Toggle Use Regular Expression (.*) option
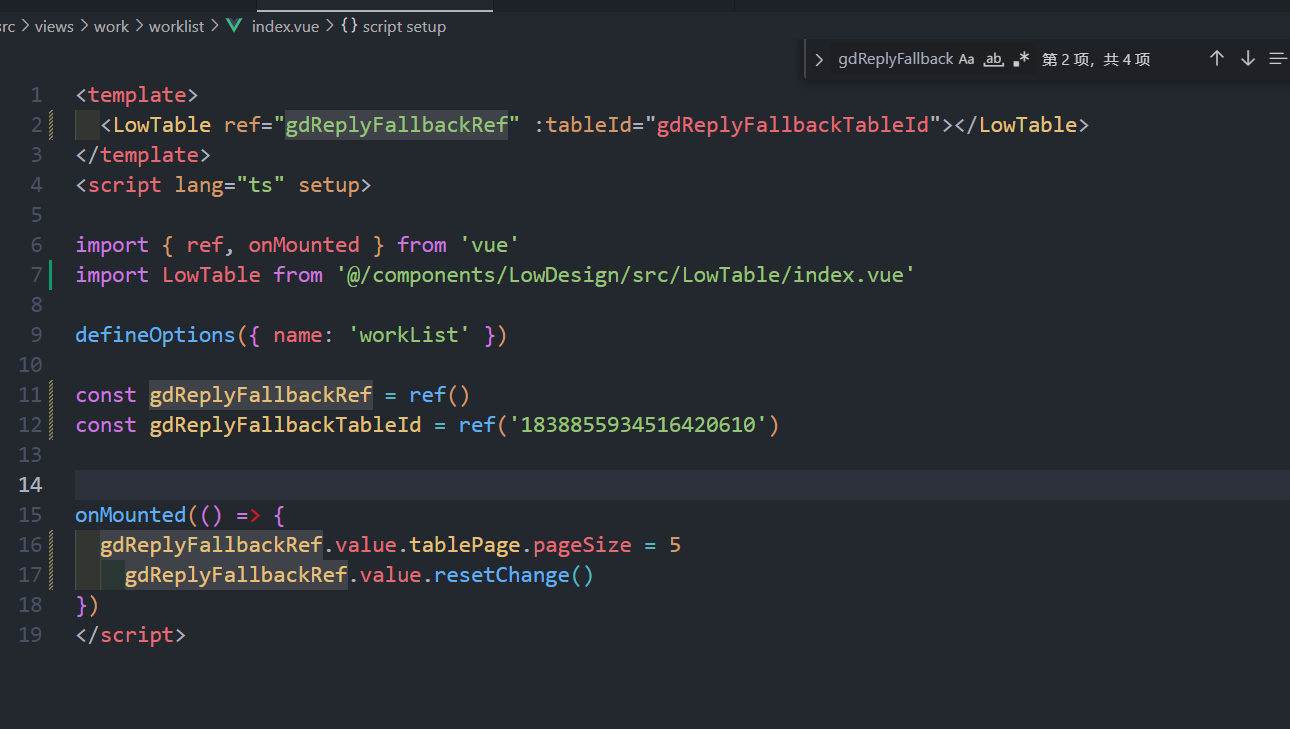 tap(1021, 59)
